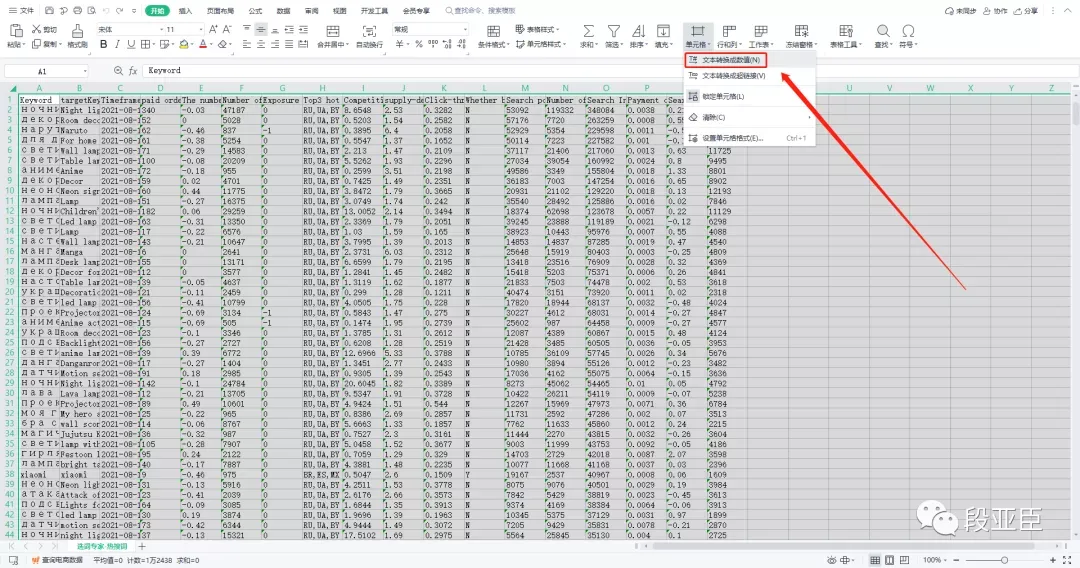Select 文本转换成数值(N) menu entry

click(x=725, y=60)
